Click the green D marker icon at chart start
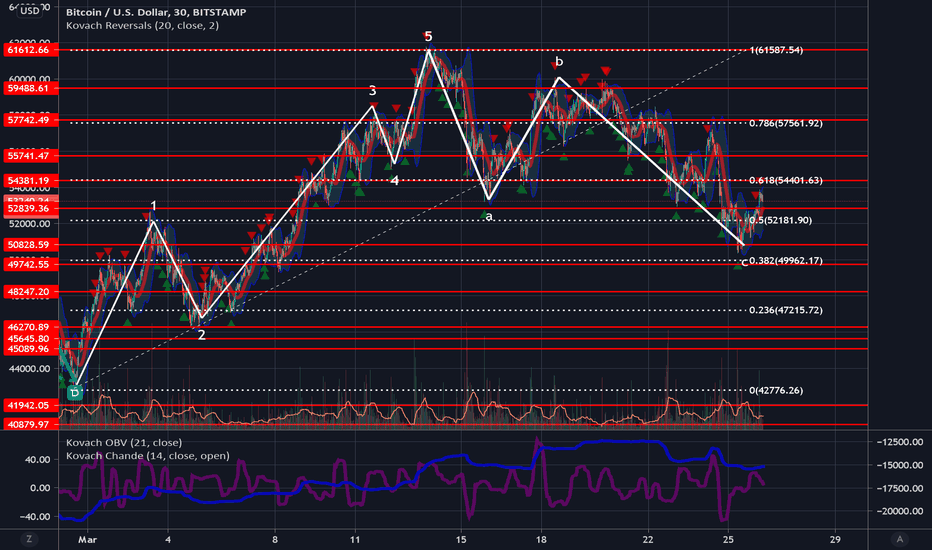Image resolution: width=932 pixels, height=550 pixels. click(x=74, y=392)
